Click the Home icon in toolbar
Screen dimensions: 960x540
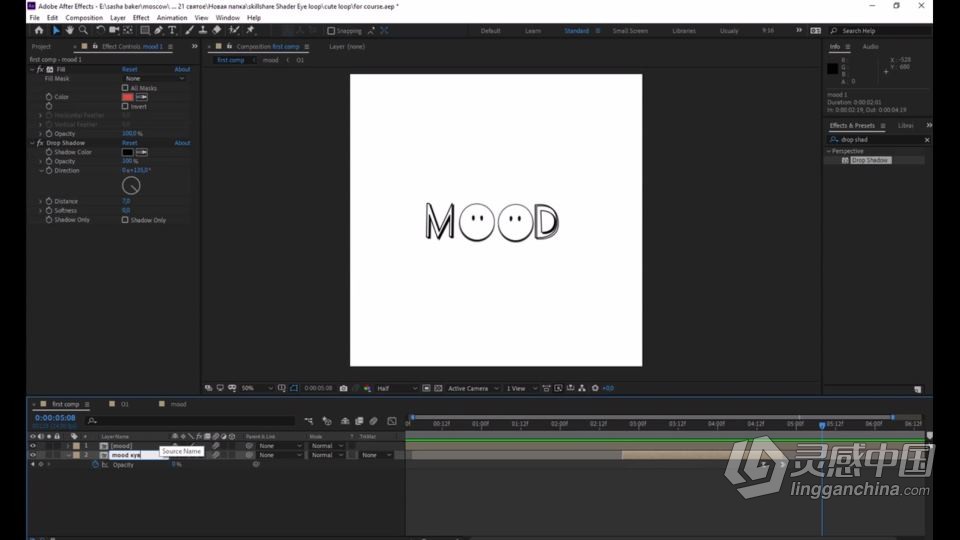tap(39, 30)
